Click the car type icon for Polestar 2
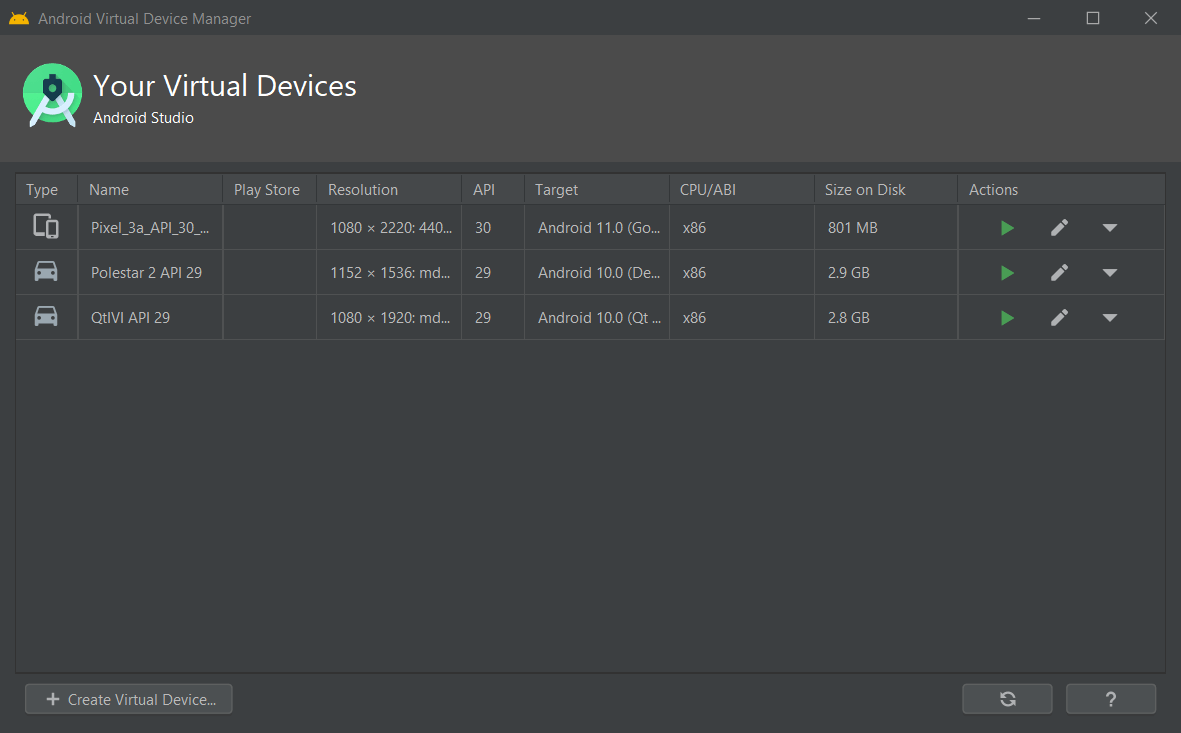Image resolution: width=1181 pixels, height=733 pixels. pyautogui.click(x=46, y=272)
